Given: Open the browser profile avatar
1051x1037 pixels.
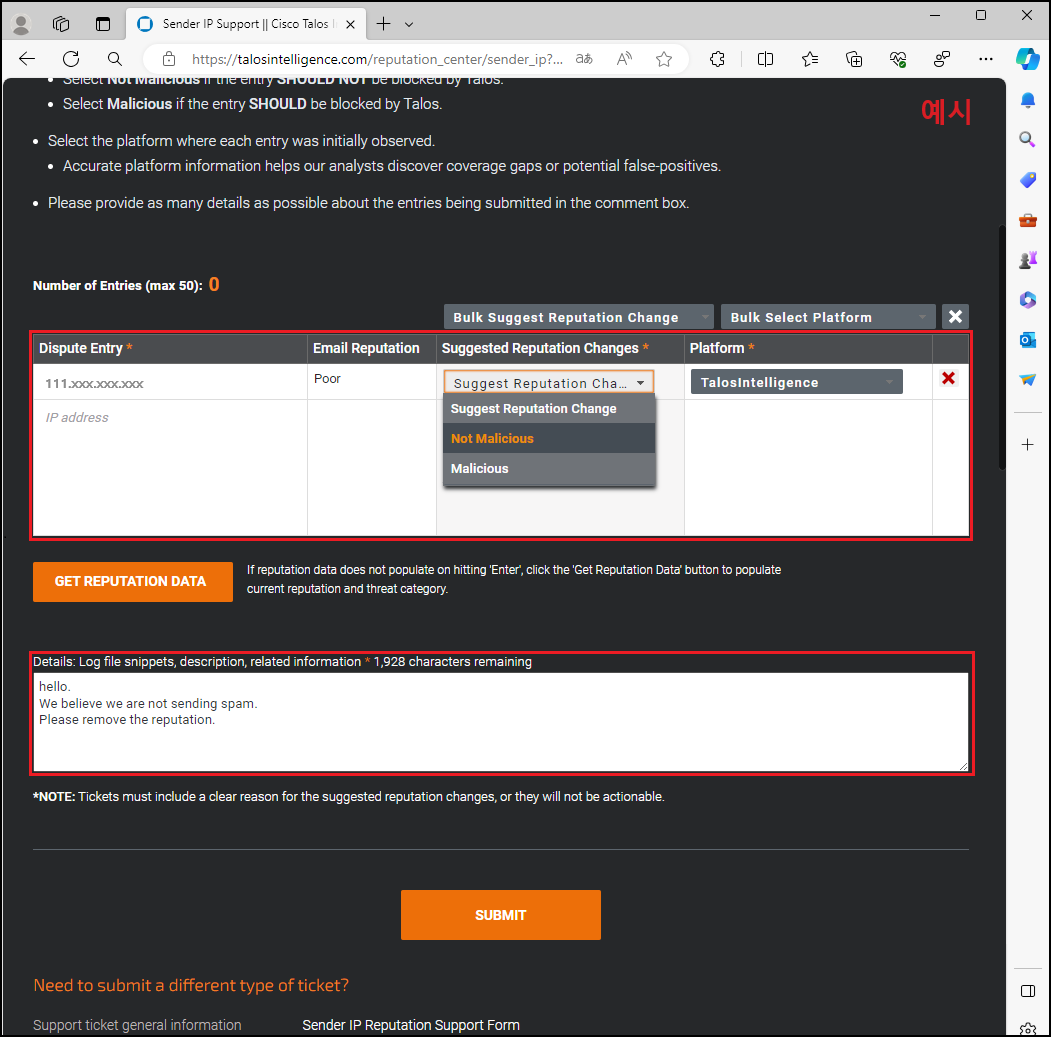Looking at the screenshot, I should [x=21, y=24].
